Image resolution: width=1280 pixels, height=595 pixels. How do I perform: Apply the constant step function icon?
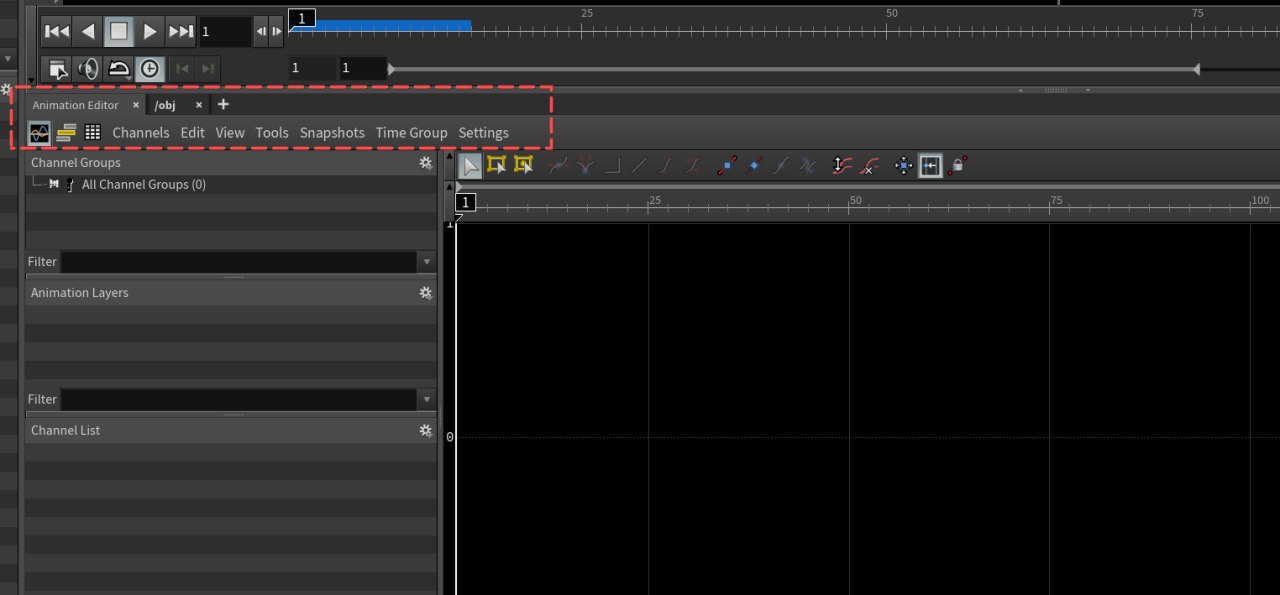[612, 166]
